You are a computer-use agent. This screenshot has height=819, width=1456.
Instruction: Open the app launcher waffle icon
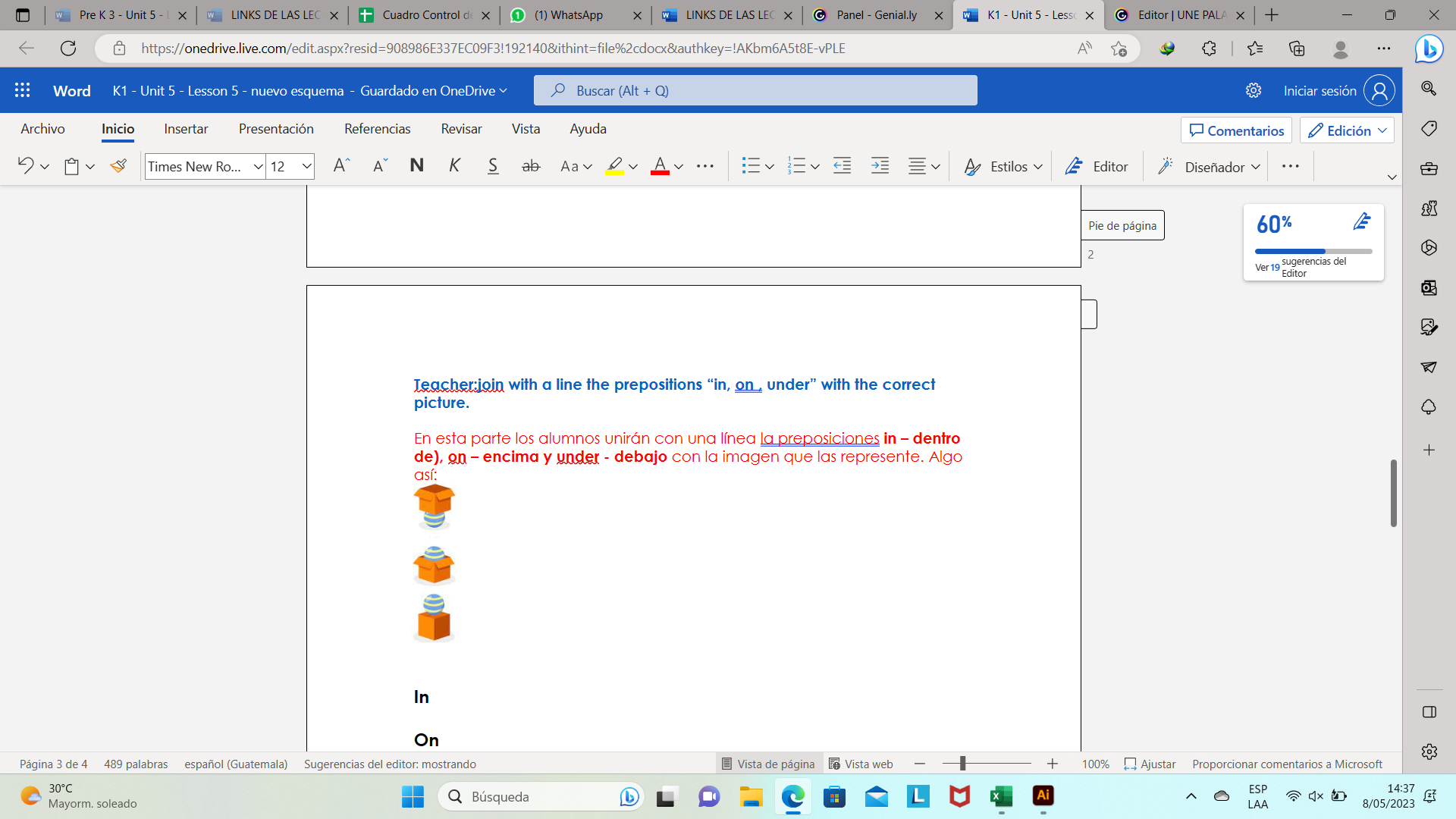23,90
